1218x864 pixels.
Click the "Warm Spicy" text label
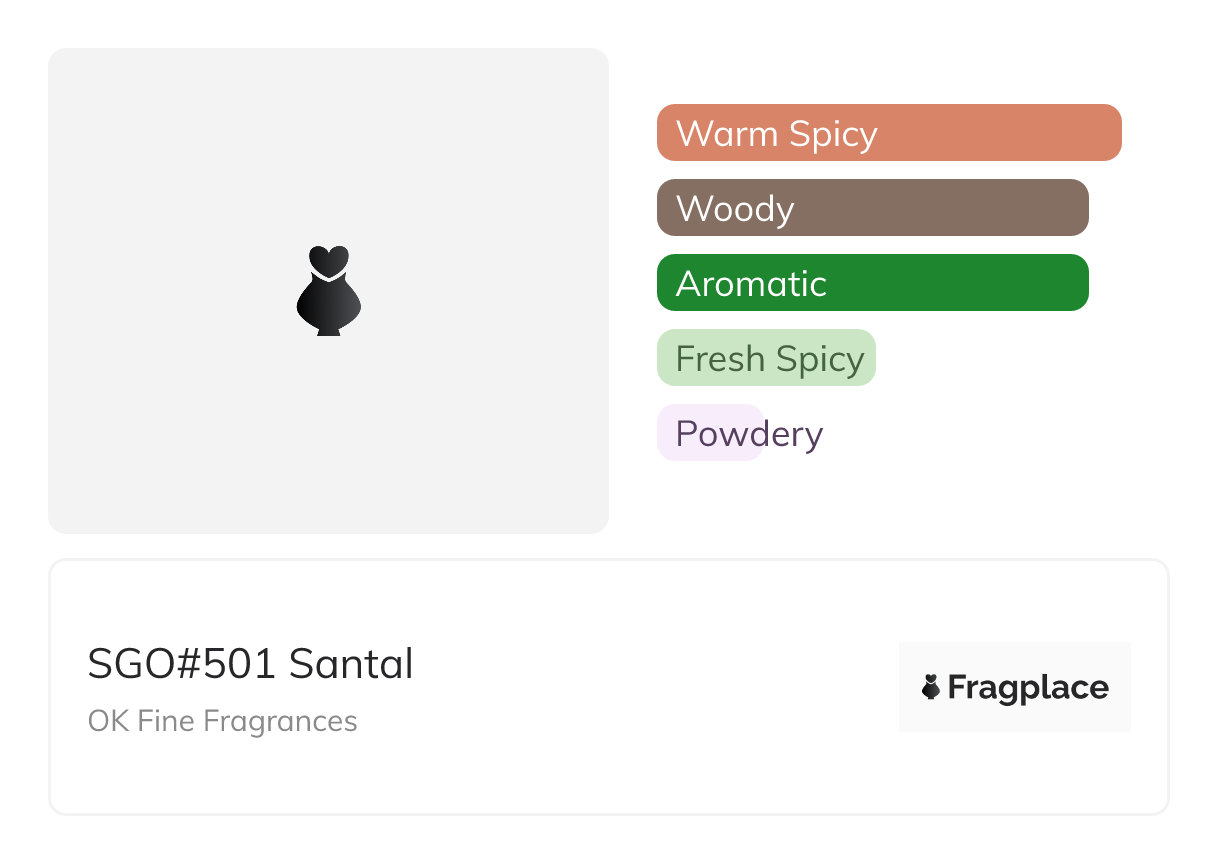pyautogui.click(x=776, y=133)
